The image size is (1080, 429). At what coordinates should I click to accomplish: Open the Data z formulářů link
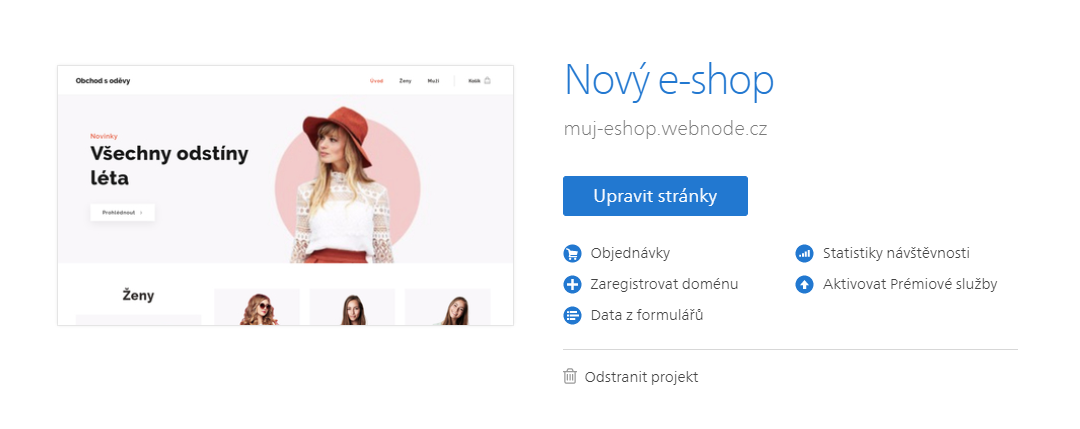click(x=647, y=315)
